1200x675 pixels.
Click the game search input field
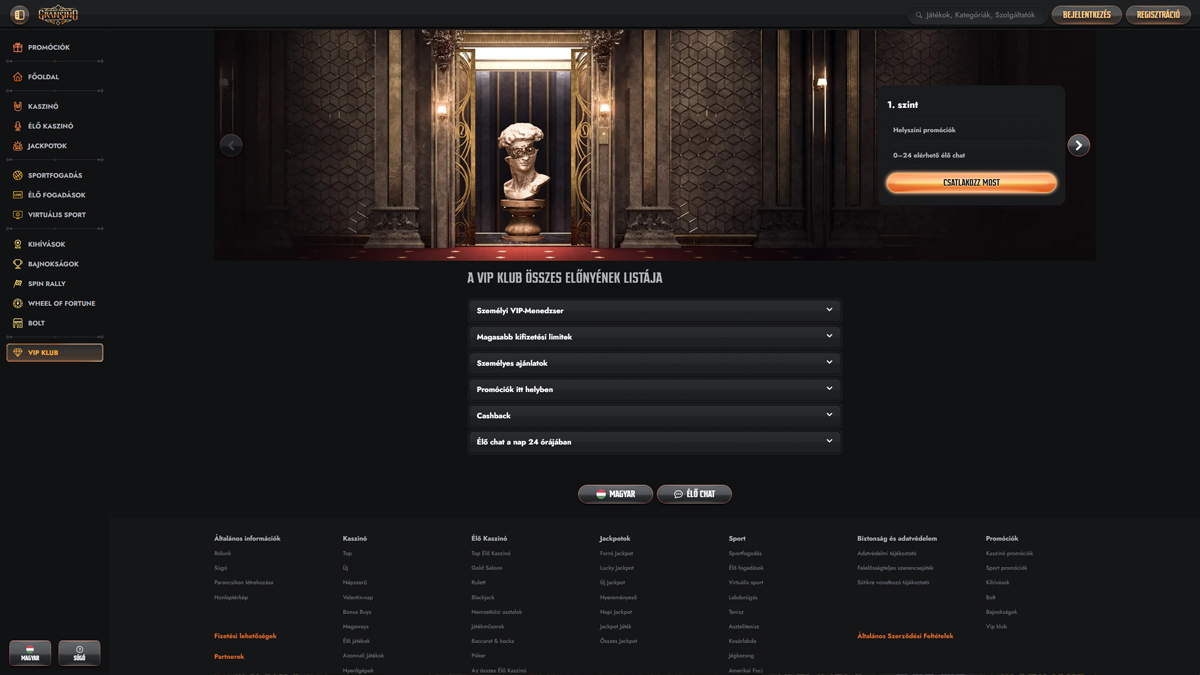pos(980,15)
